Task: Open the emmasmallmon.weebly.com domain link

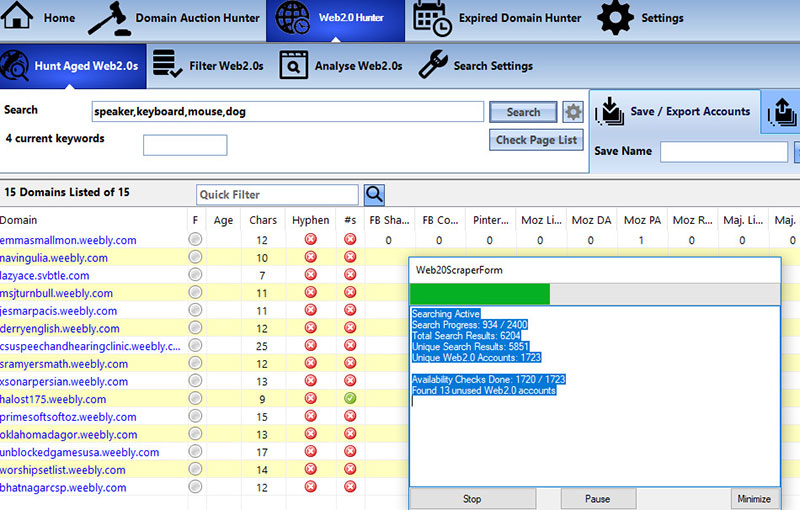Action: click(68, 240)
